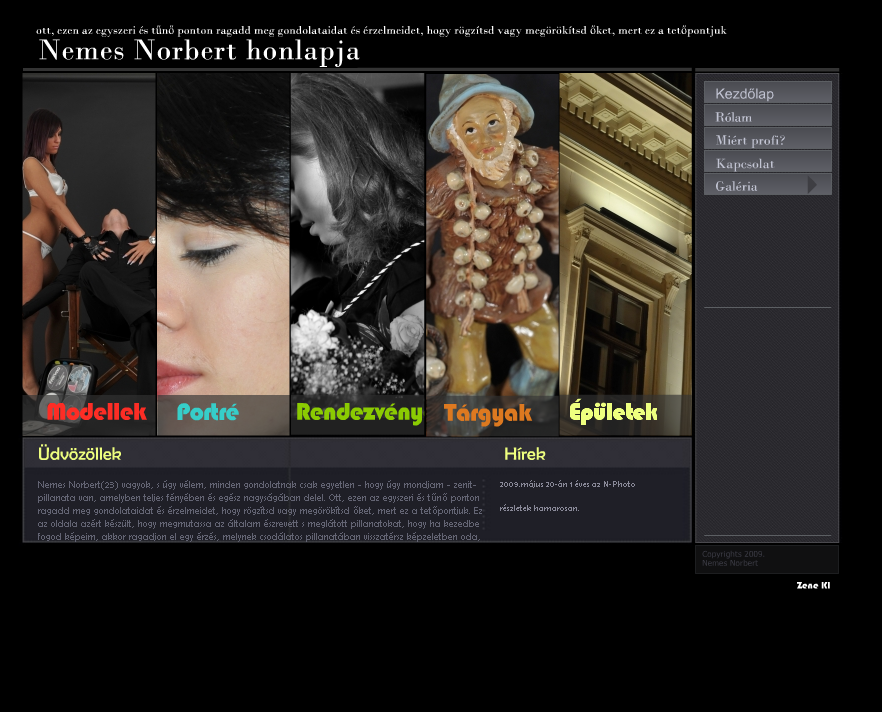Click the red Modellek category label

click(96, 412)
